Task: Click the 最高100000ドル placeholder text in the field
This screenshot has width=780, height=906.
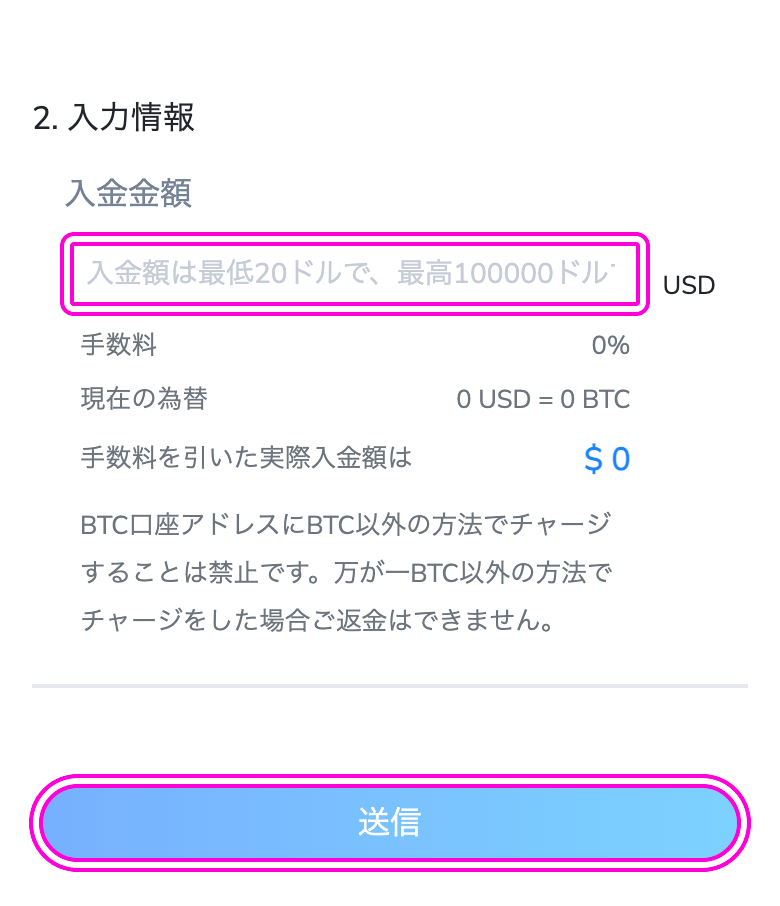Action: [x=504, y=273]
